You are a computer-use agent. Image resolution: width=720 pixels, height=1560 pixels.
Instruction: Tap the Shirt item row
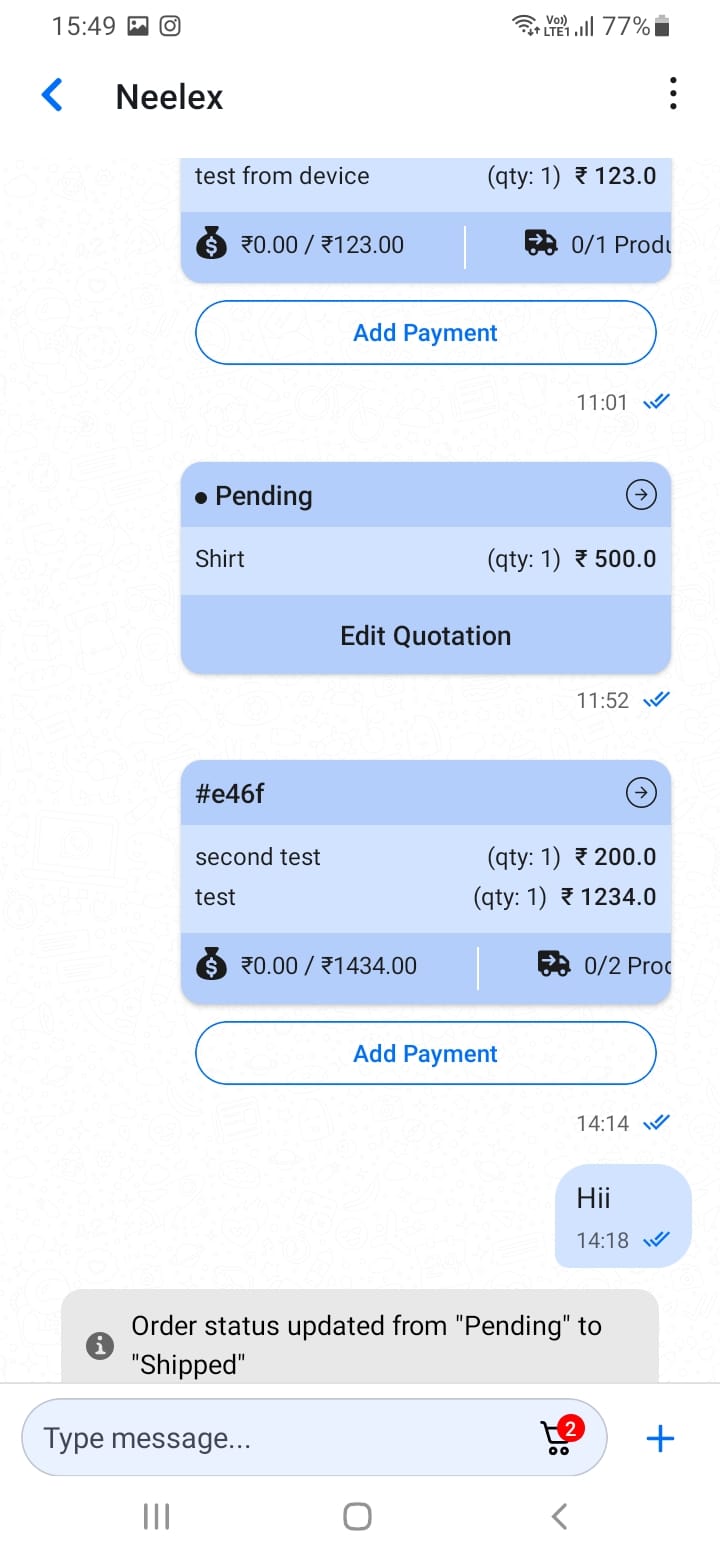(425, 559)
